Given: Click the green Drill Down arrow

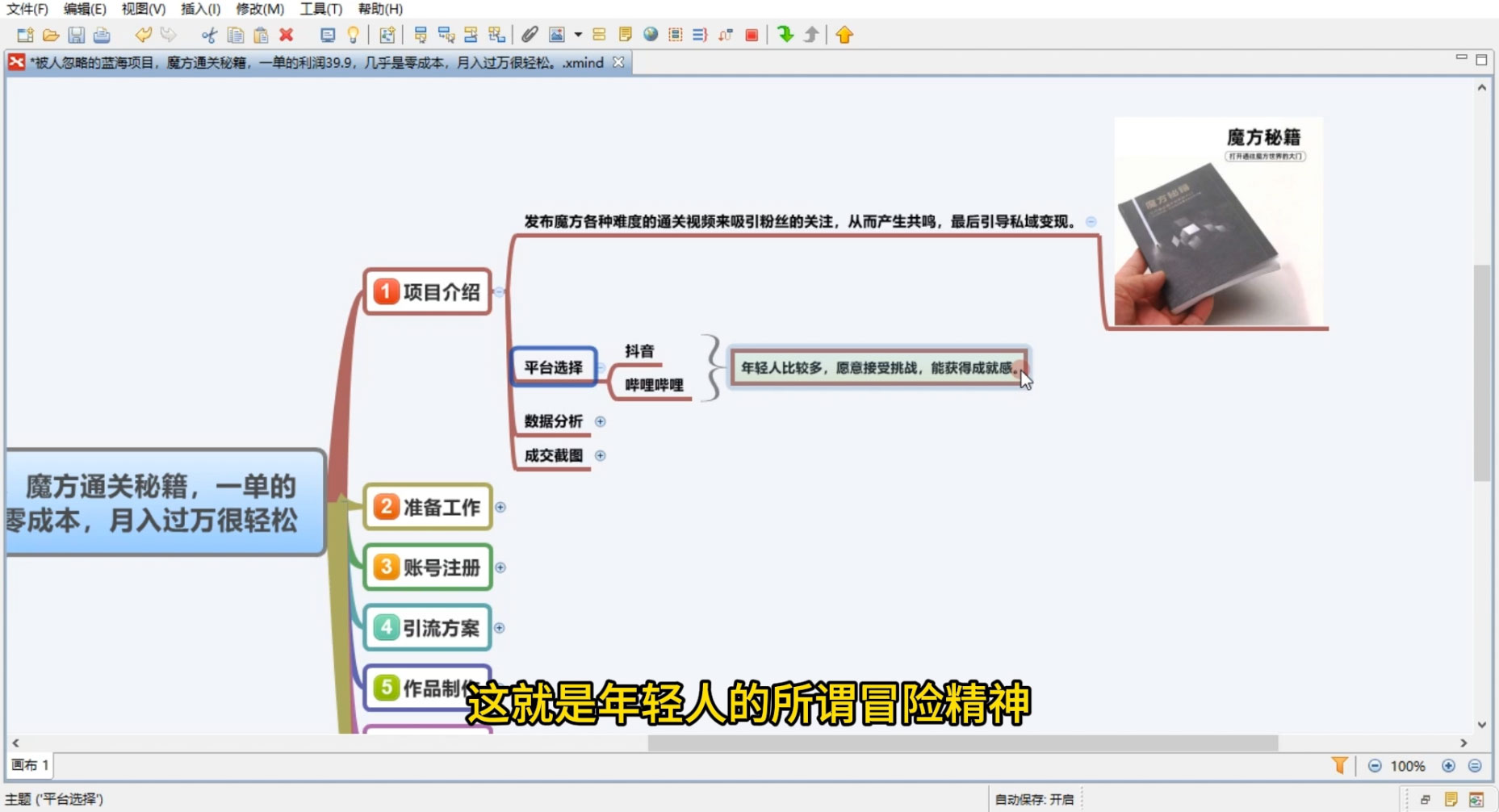Looking at the screenshot, I should [785, 35].
